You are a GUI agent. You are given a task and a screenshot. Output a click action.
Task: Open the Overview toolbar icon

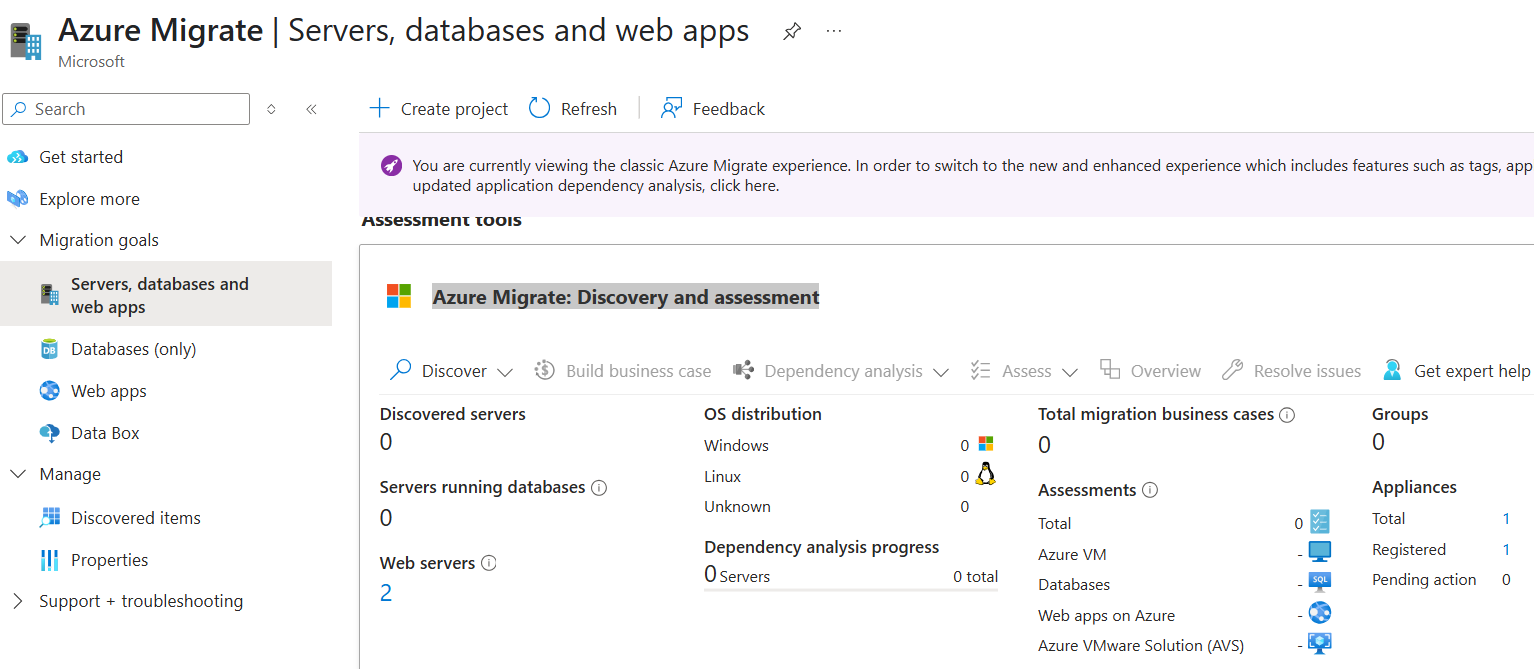[1110, 369]
